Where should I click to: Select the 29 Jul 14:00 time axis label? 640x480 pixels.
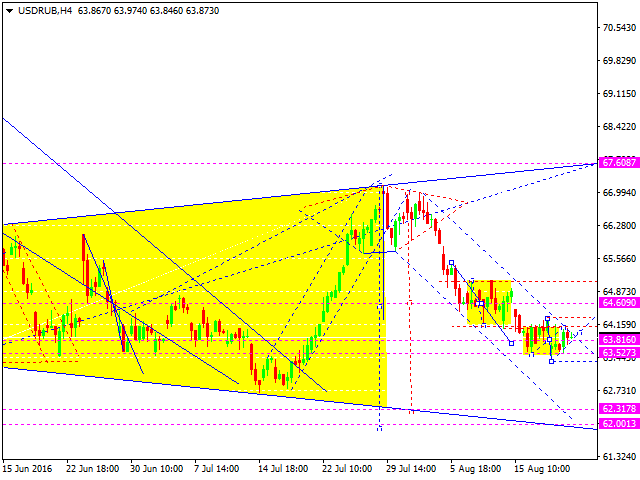click(x=411, y=469)
